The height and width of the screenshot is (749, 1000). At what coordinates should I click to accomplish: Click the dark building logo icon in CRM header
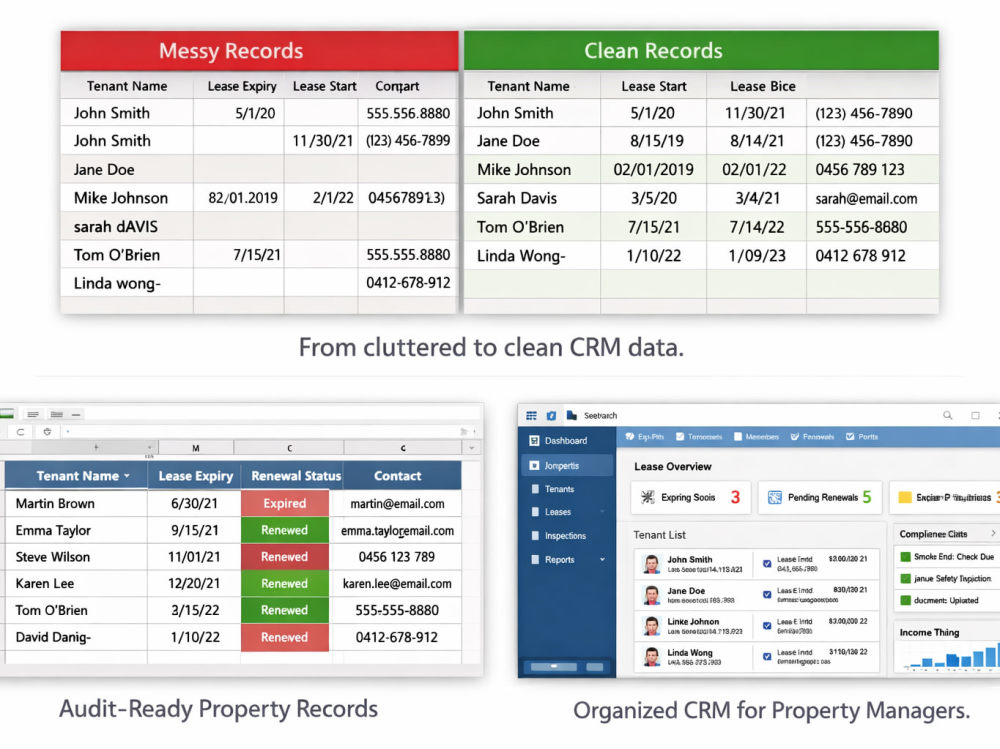(571, 415)
